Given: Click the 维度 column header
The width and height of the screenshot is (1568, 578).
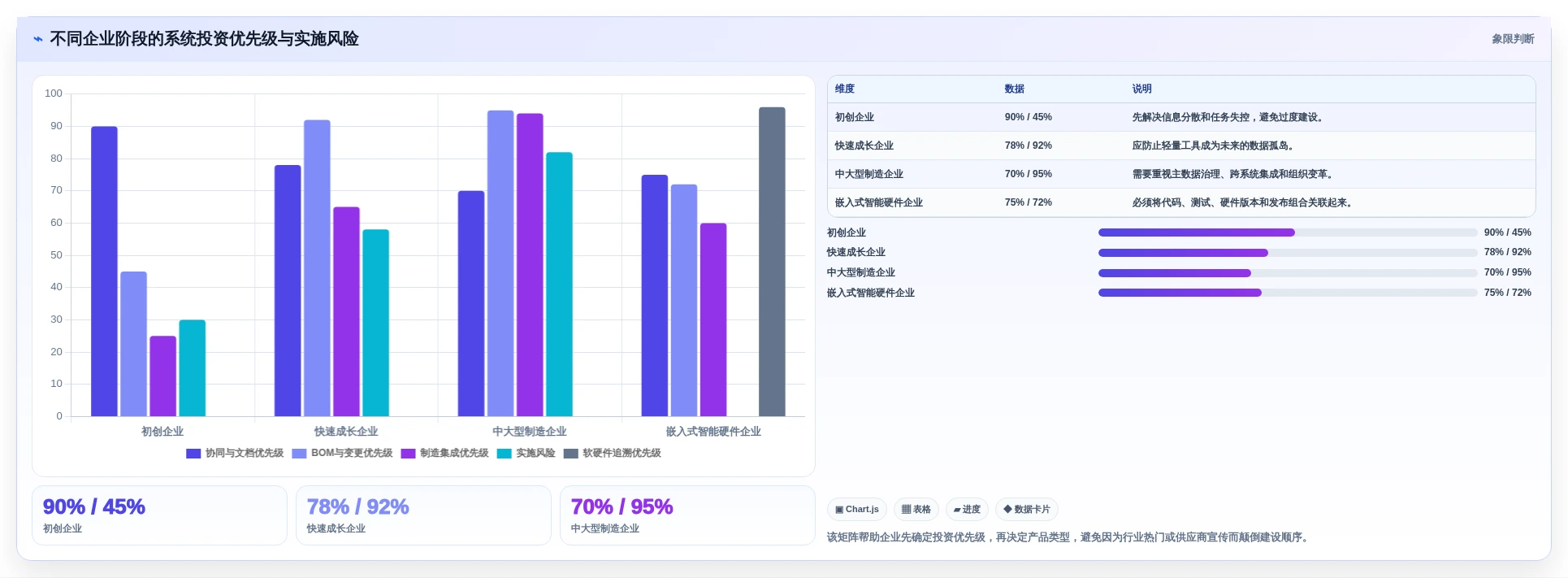Looking at the screenshot, I should [x=845, y=89].
